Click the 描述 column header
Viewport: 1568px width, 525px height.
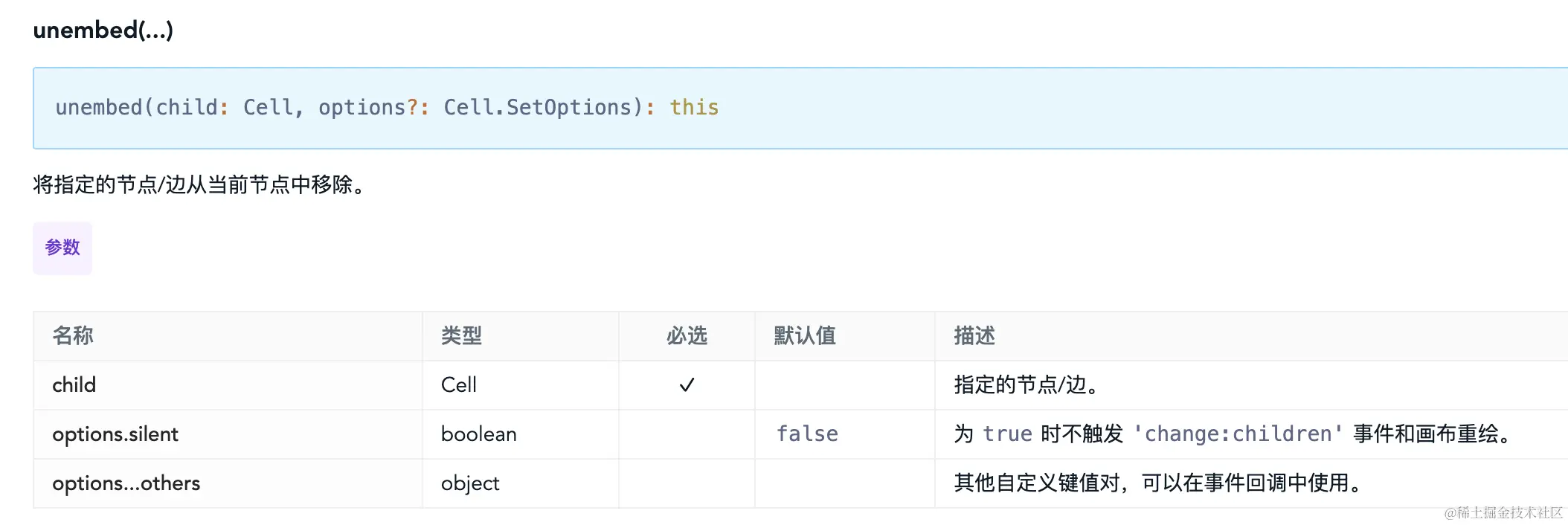pyautogui.click(x=974, y=336)
